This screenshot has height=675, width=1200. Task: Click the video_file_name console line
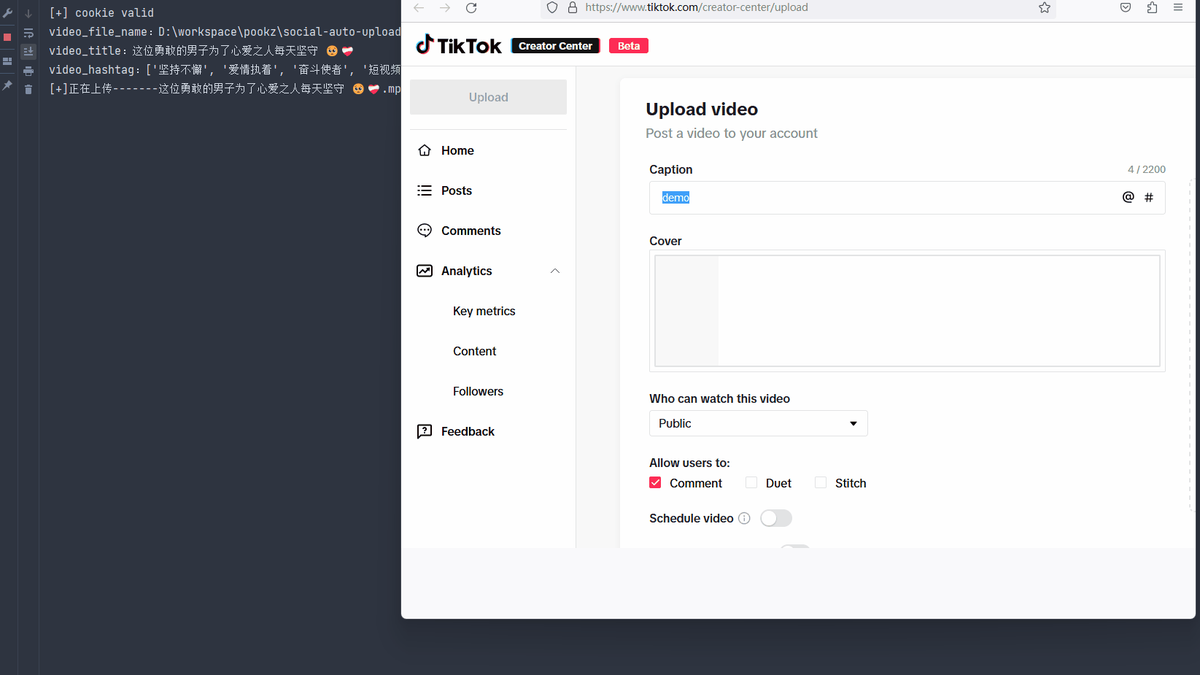tap(224, 32)
